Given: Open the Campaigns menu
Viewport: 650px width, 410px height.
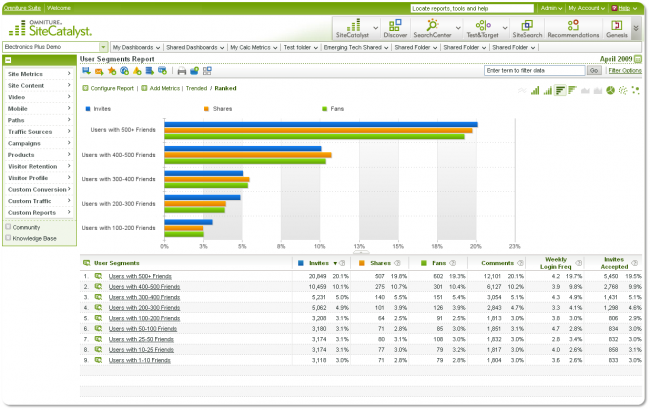Looking at the screenshot, I should [39, 143].
